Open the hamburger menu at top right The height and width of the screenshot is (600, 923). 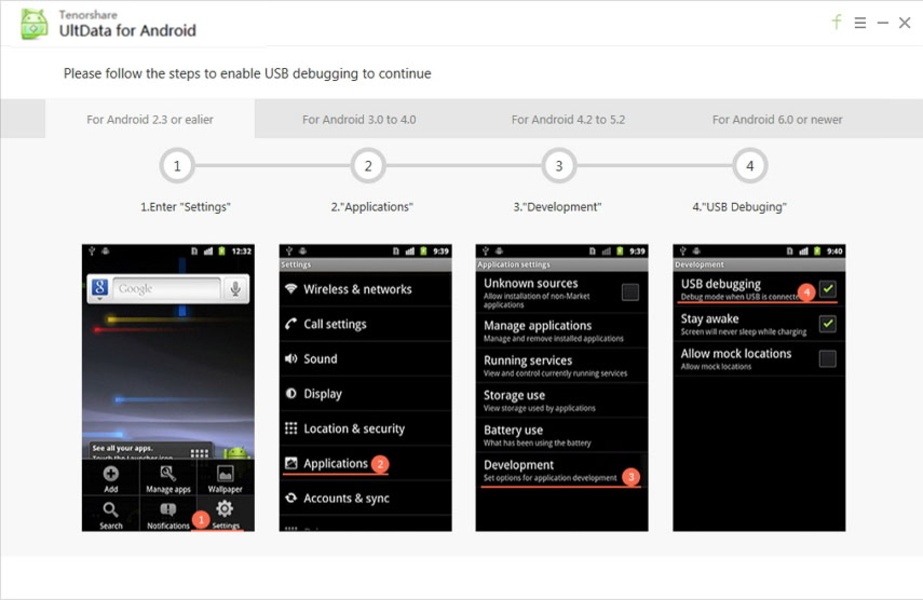point(860,21)
